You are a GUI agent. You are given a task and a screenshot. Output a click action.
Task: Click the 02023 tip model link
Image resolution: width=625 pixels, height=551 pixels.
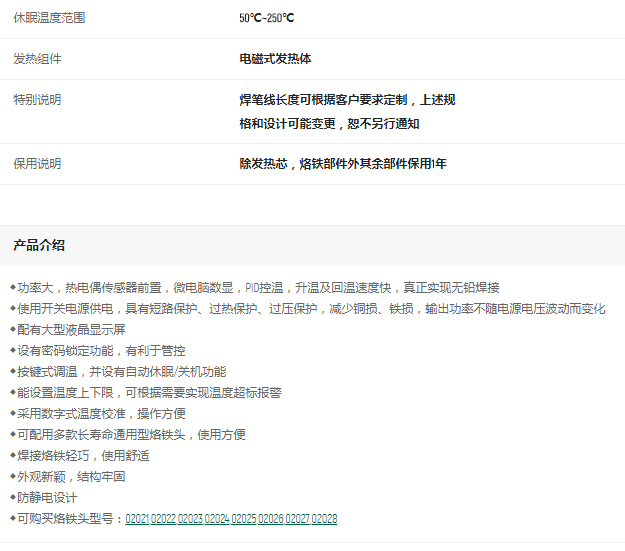(x=190, y=519)
